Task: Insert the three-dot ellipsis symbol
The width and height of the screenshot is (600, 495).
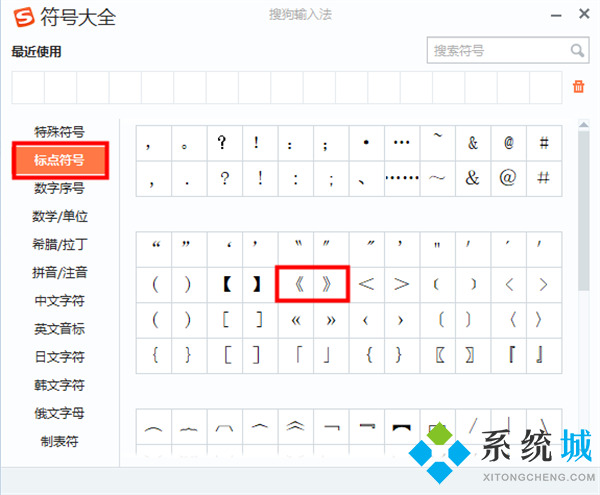Action: coord(402,143)
